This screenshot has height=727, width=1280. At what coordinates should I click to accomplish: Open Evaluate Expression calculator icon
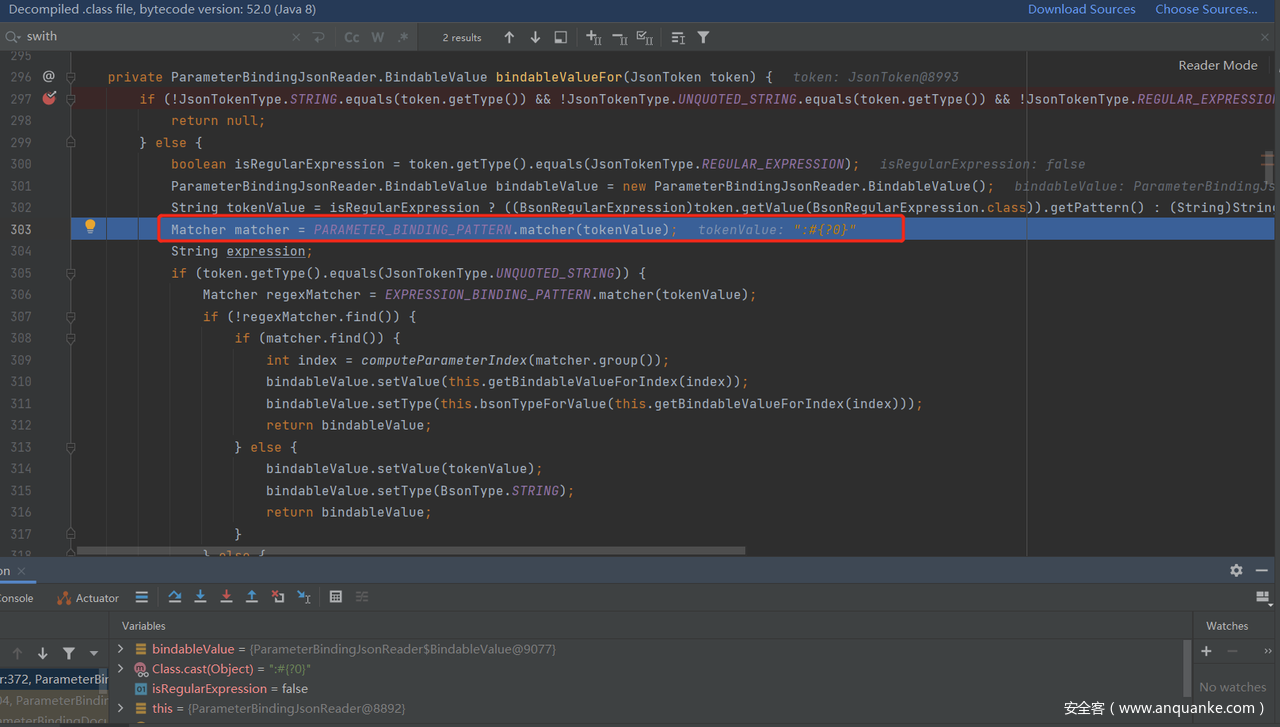(336, 597)
